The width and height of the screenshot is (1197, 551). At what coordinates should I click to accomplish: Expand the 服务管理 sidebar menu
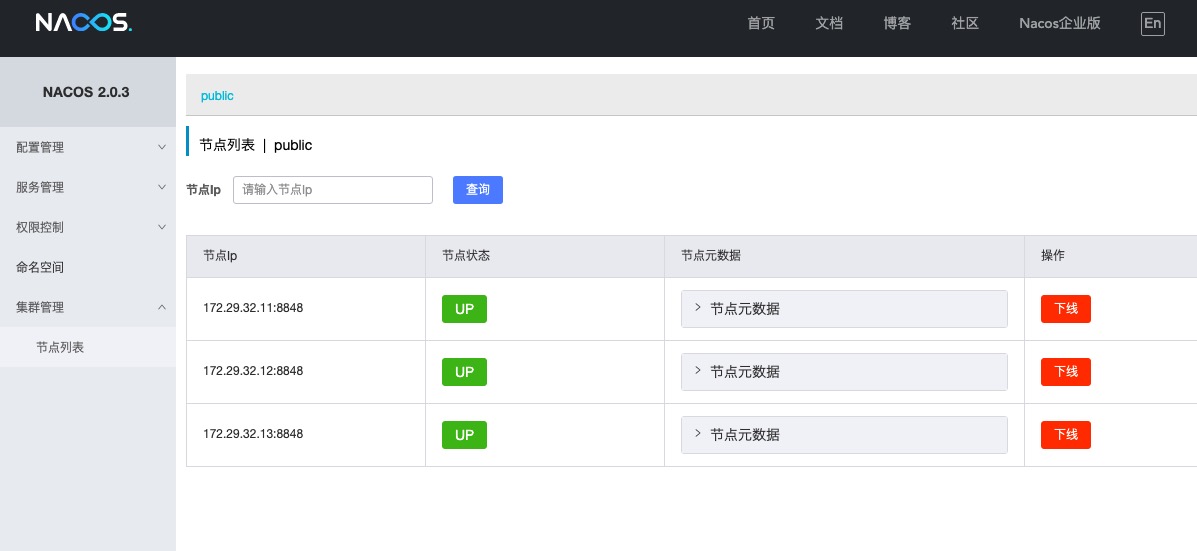tap(88, 187)
